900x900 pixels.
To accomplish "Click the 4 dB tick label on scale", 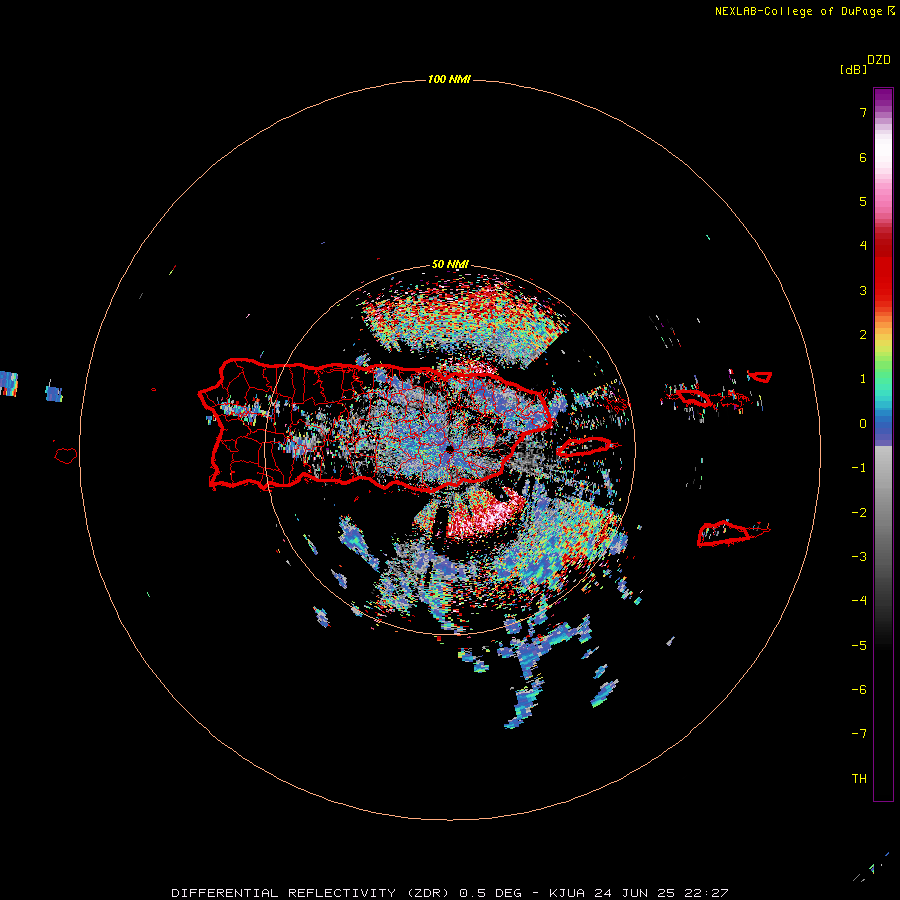I will pos(863,246).
